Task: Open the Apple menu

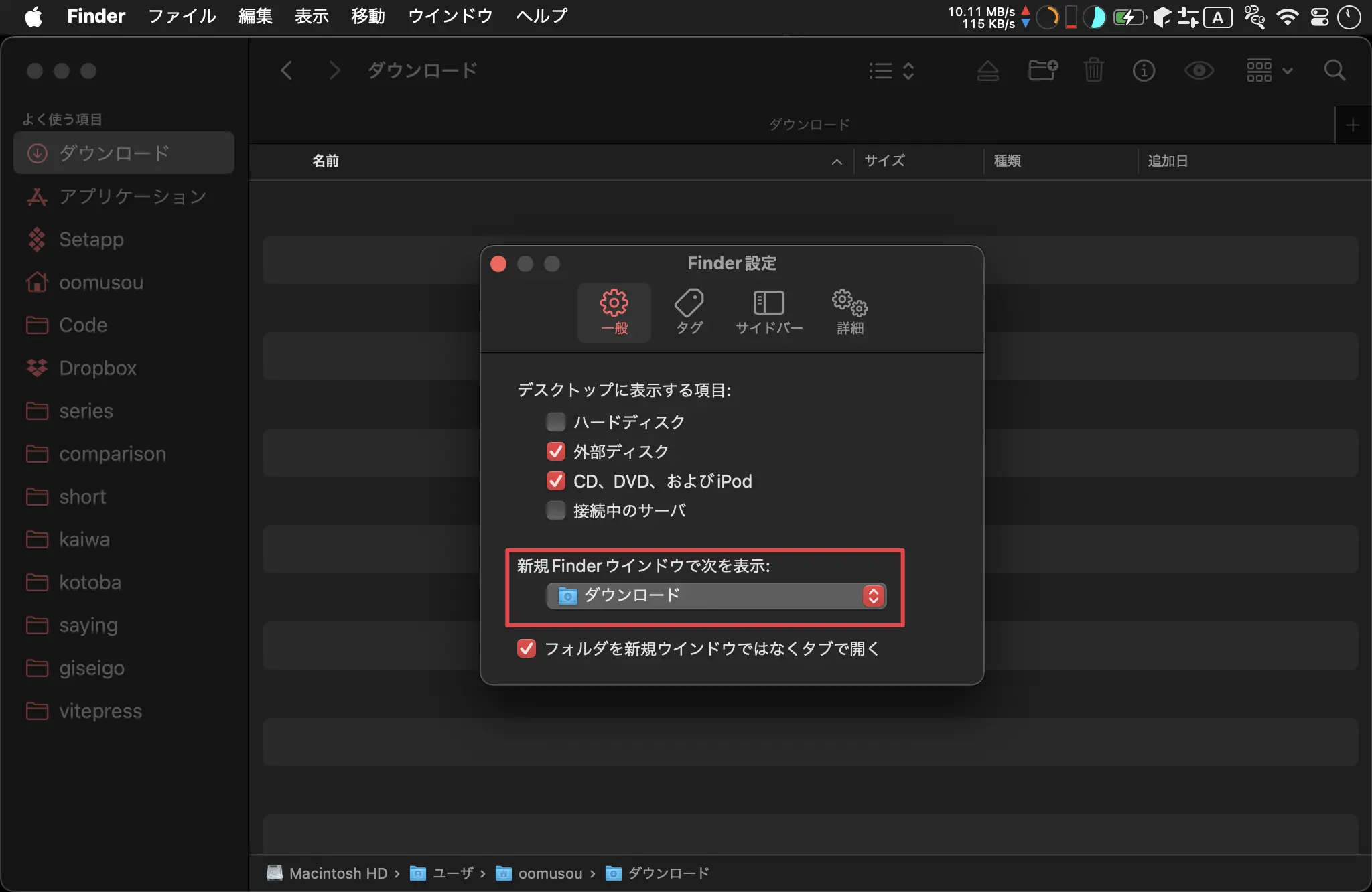Action: click(x=33, y=17)
